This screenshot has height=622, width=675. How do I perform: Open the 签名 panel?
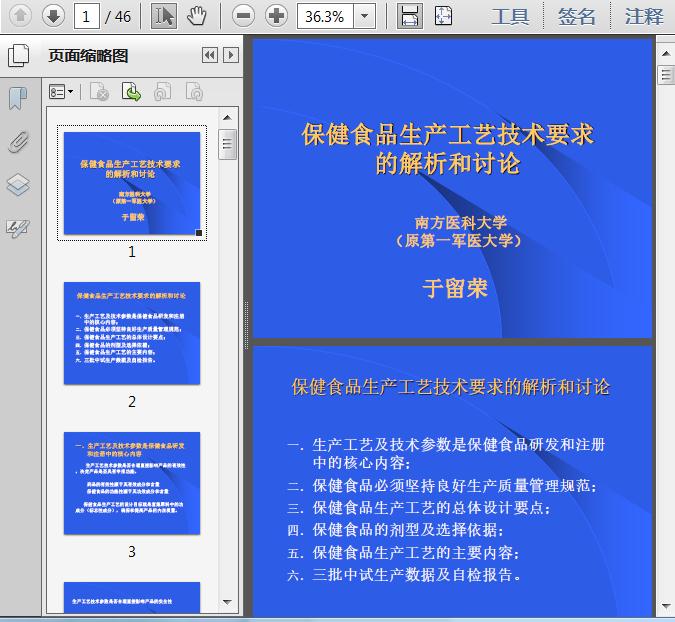pos(577,17)
